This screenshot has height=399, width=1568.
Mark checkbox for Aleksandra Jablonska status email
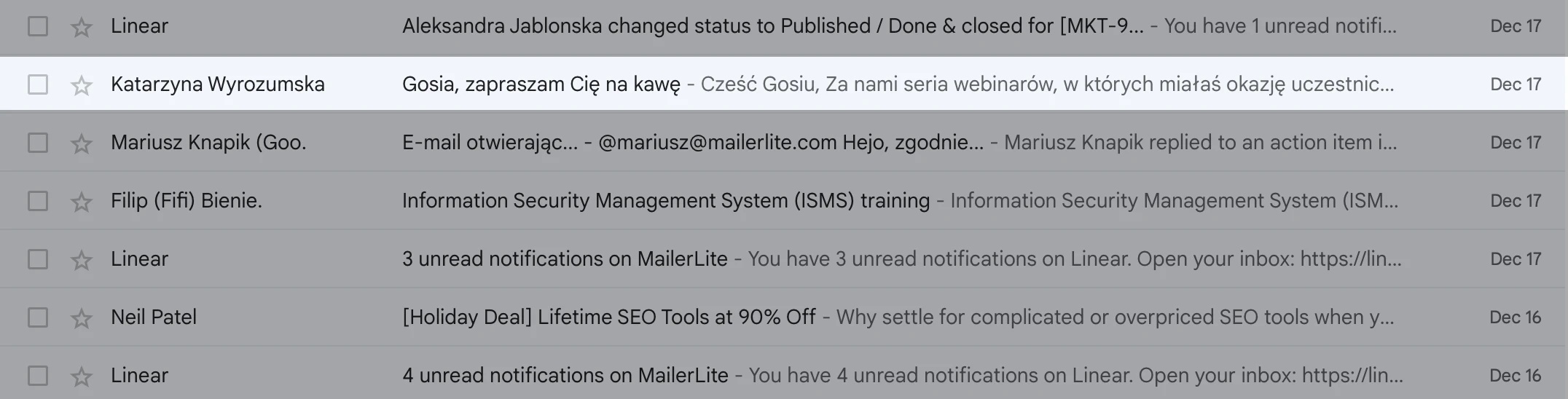[38, 26]
